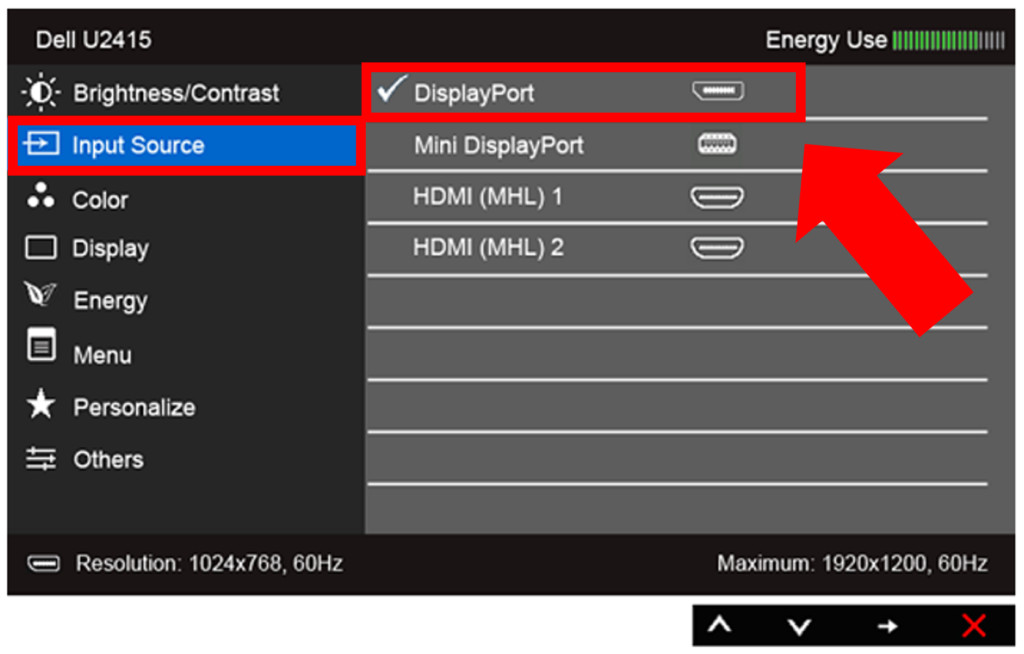Click the down arrow navigation button
The width and height of the screenshot is (1024, 654).
point(799,627)
